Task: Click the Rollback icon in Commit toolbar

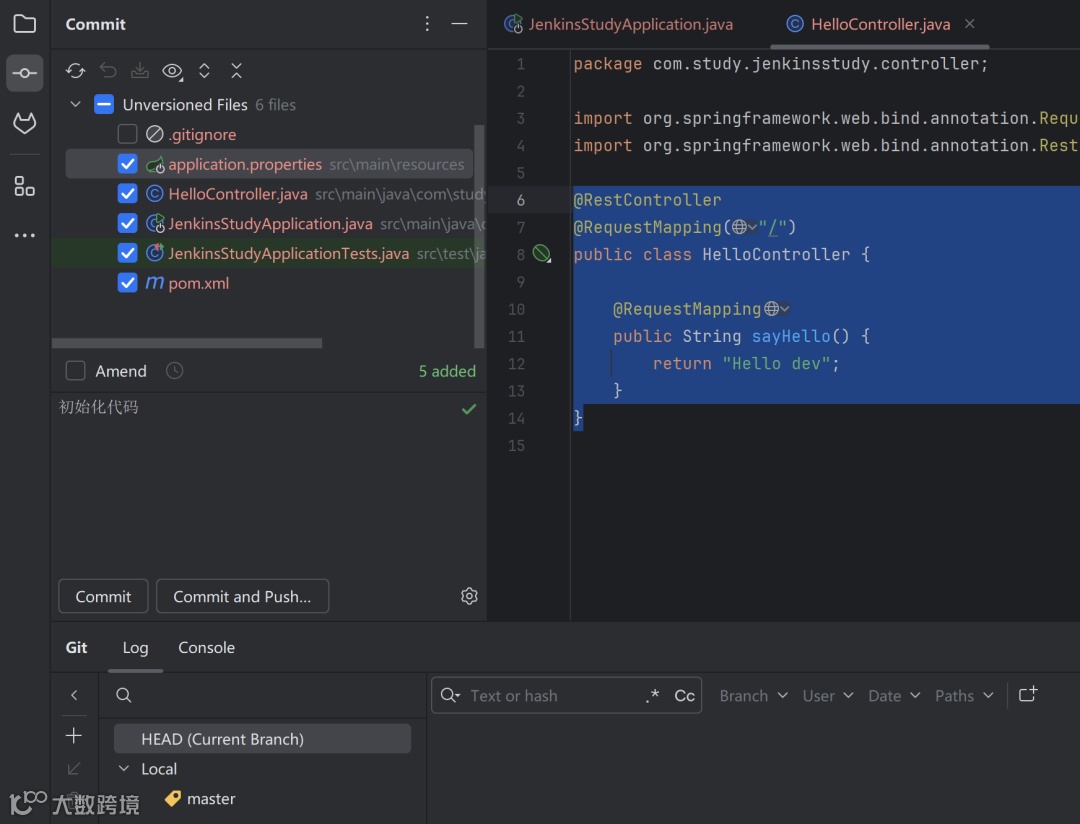Action: pyautogui.click(x=108, y=70)
